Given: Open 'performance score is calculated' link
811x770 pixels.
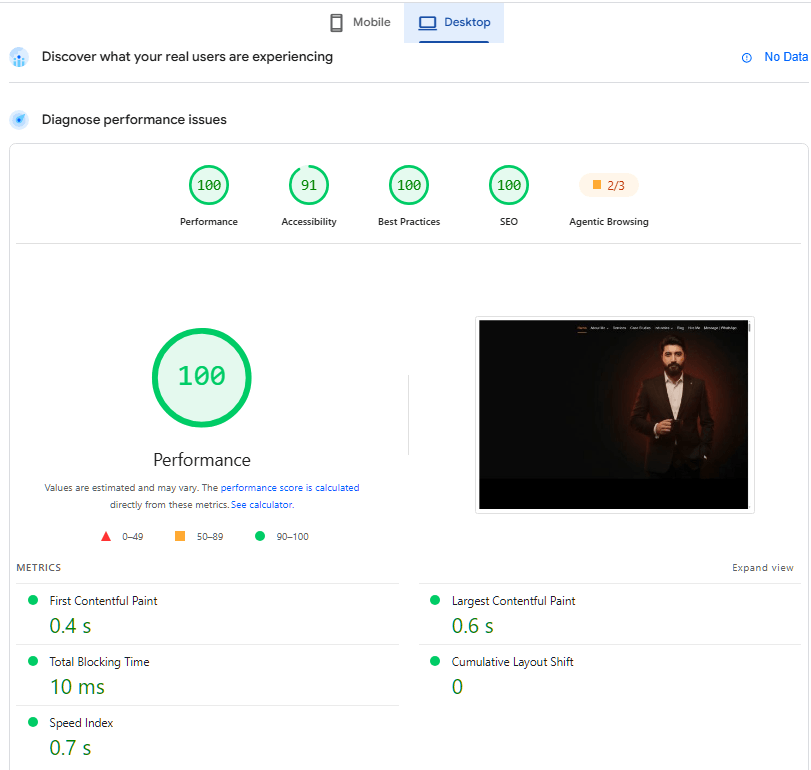Looking at the screenshot, I should click(x=290, y=488).
